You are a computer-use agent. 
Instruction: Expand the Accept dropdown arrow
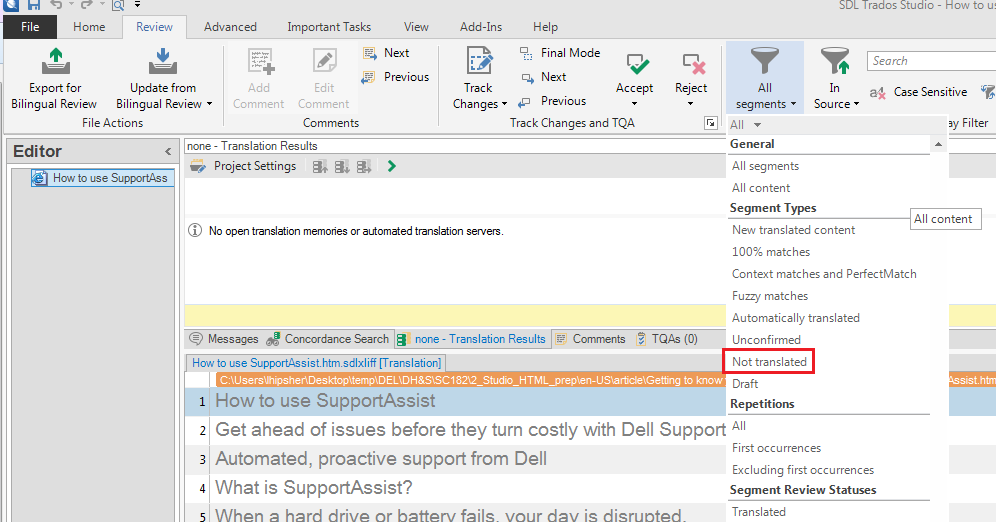pyautogui.click(x=634, y=104)
